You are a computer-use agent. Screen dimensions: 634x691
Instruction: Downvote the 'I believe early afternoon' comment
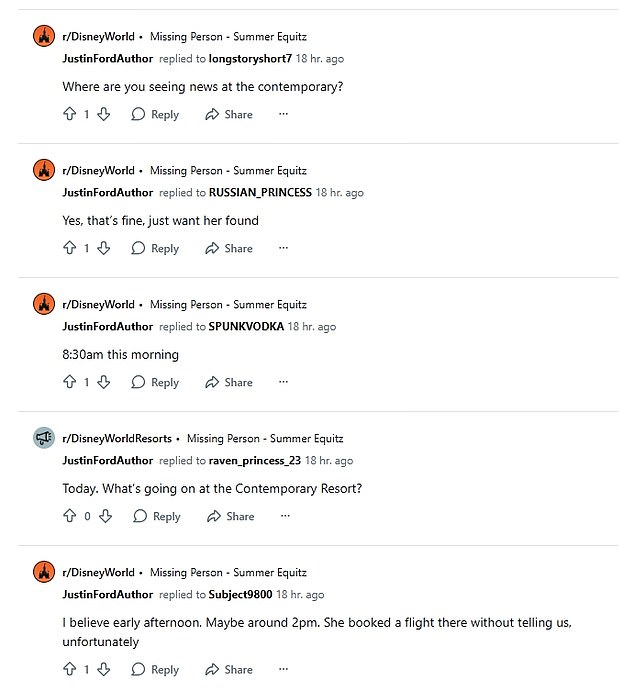pyautogui.click(x=103, y=670)
